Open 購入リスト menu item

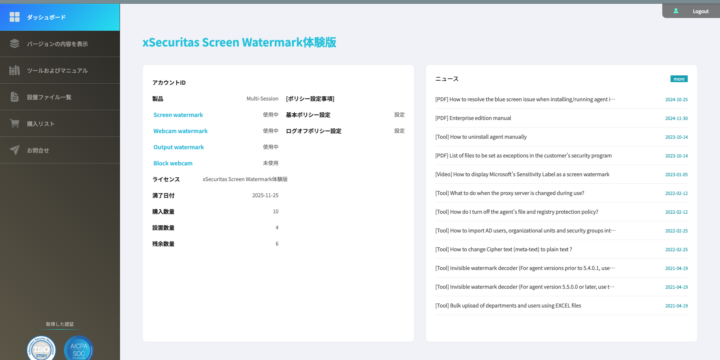[x=60, y=124]
